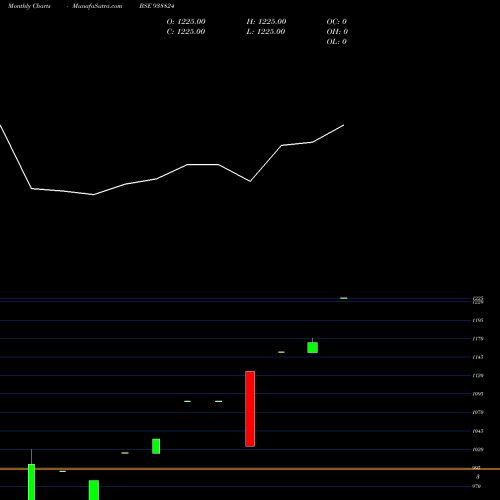Click the 1195 price axis label
500x500 pixels.
click(478, 320)
